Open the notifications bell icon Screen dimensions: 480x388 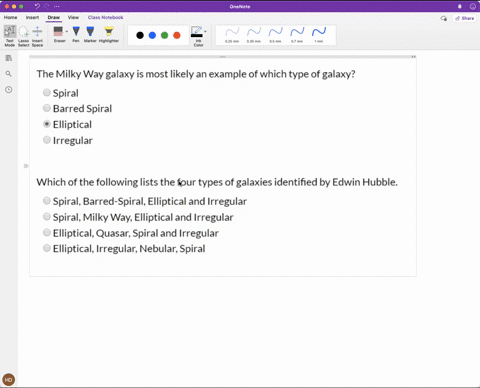(459, 6)
